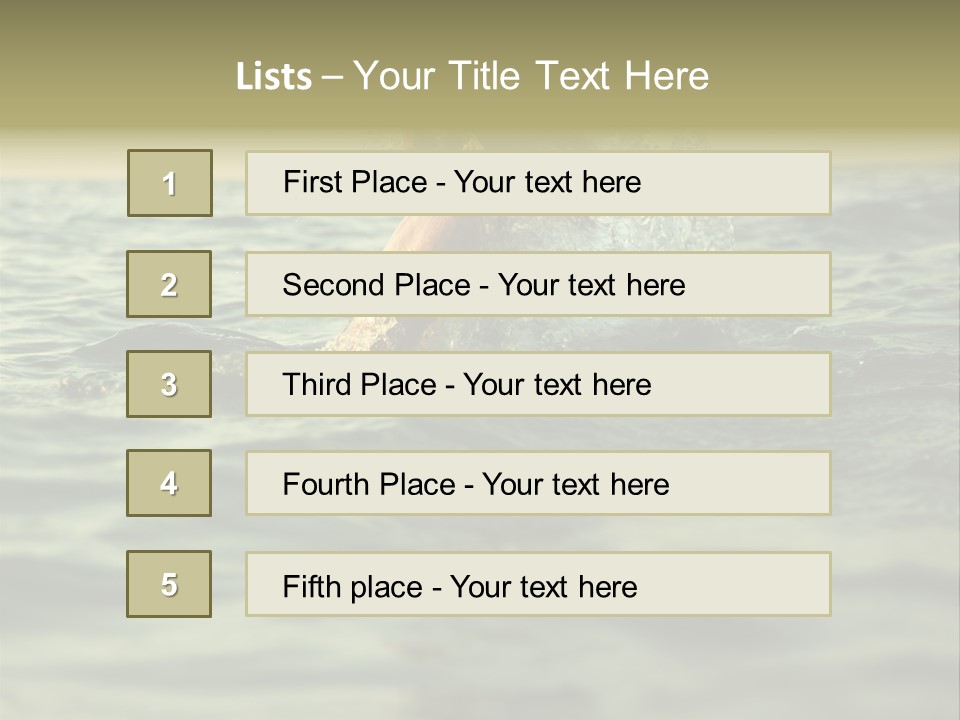Select the number 4 box
The image size is (960, 720).
[169, 483]
